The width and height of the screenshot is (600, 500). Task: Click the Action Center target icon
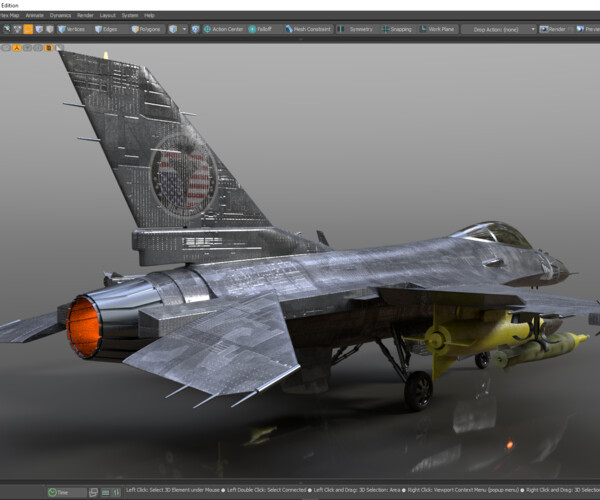coord(207,29)
